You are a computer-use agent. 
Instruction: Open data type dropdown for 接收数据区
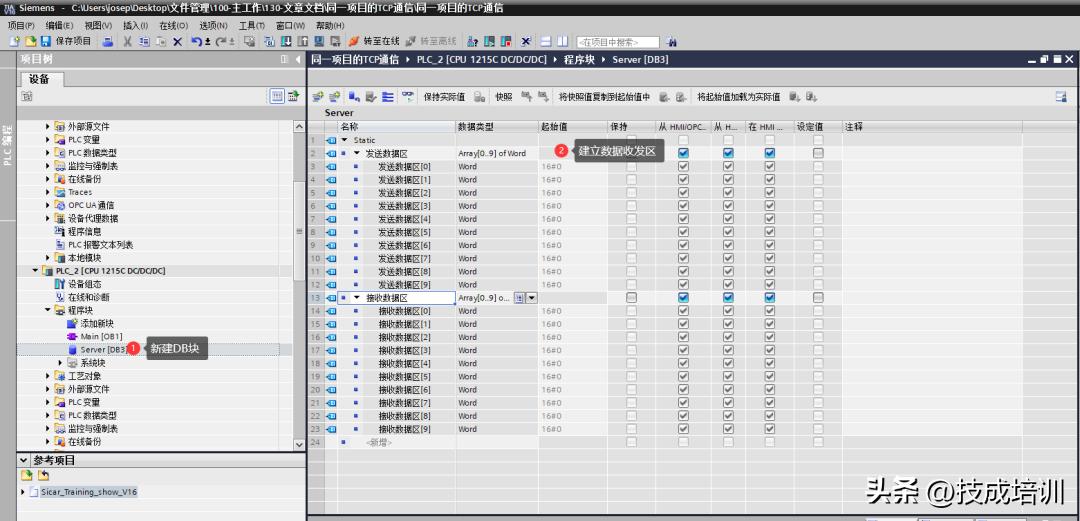click(x=532, y=298)
